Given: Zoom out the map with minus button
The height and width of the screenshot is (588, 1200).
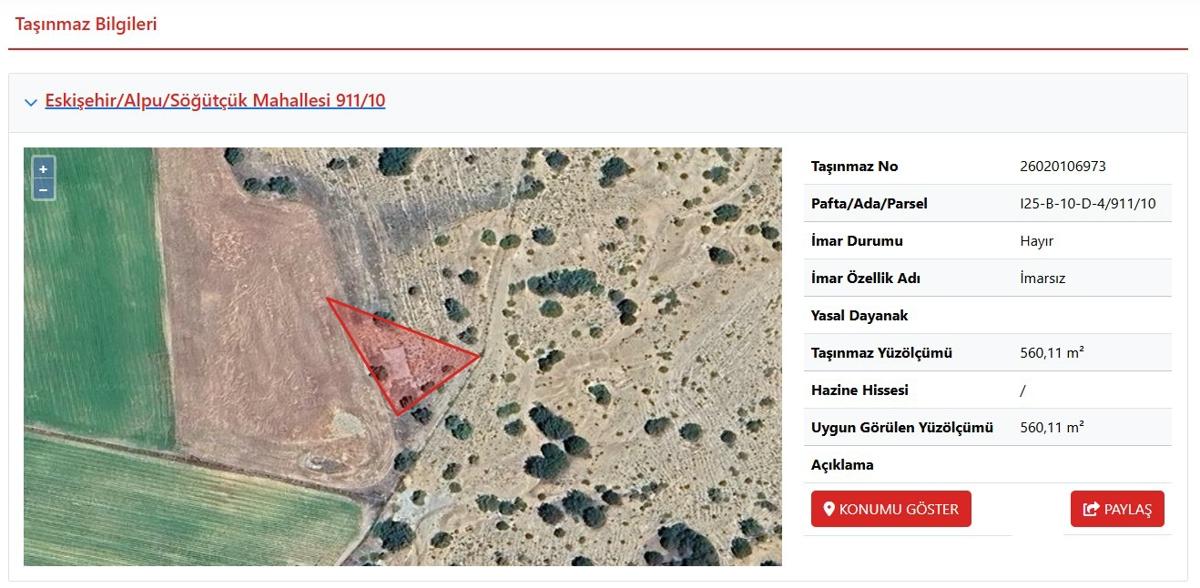Looking at the screenshot, I should click(x=43, y=188).
